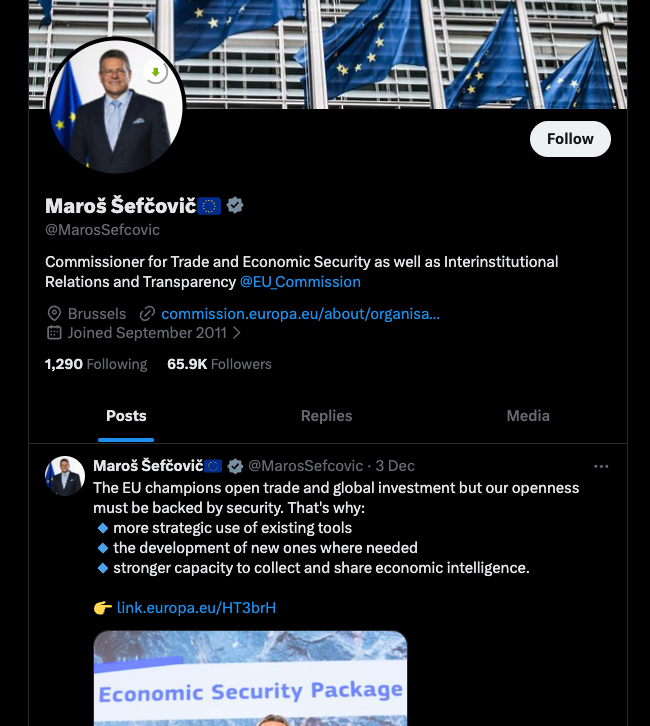Viewport: 650px width, 726px height.
Task: Click the Follow button
Action: pyautogui.click(x=570, y=139)
